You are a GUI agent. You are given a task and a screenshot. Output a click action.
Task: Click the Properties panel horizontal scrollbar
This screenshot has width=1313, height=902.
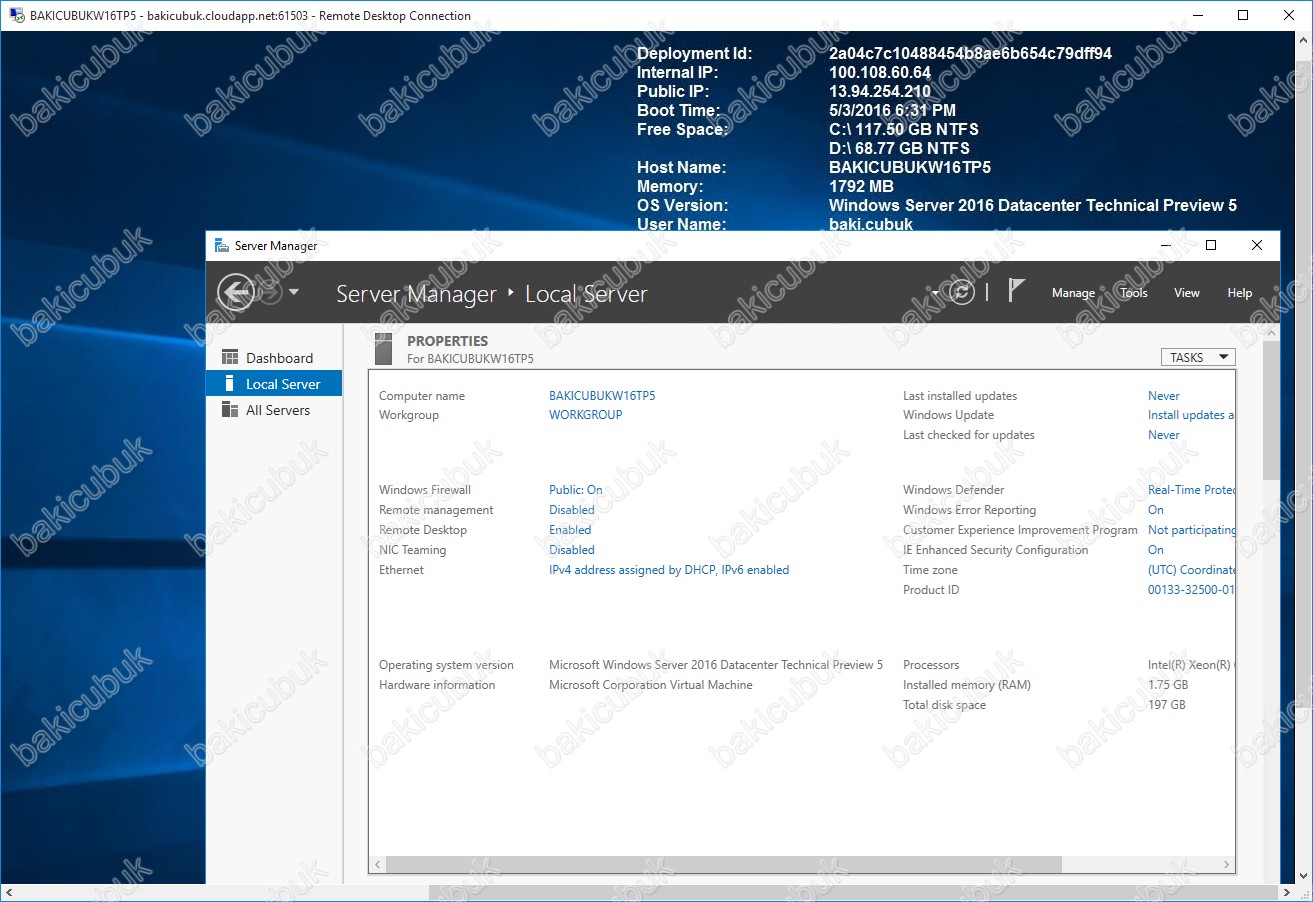click(x=723, y=864)
